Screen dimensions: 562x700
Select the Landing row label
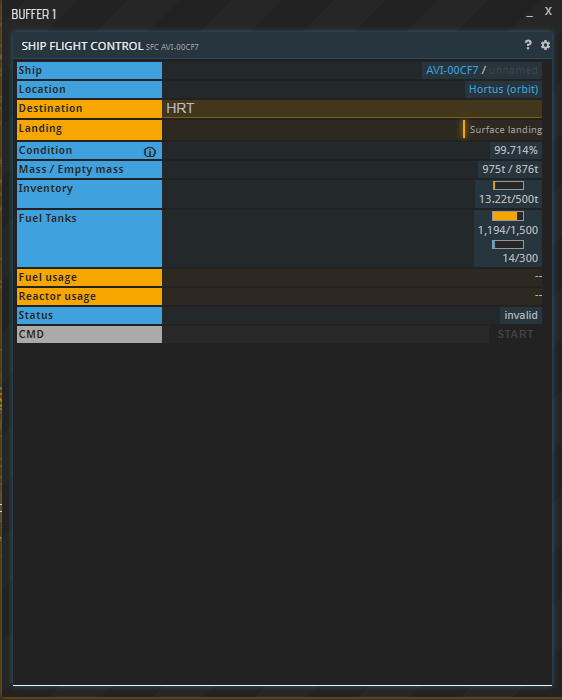coord(89,129)
